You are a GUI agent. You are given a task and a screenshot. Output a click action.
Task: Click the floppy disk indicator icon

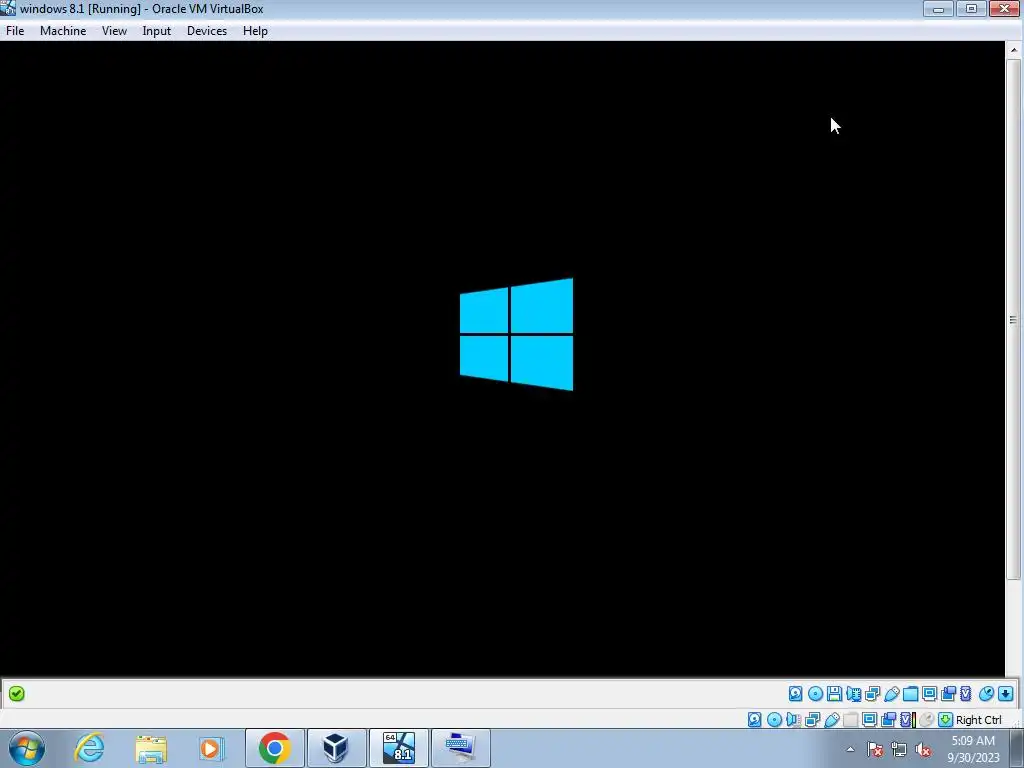point(835,694)
